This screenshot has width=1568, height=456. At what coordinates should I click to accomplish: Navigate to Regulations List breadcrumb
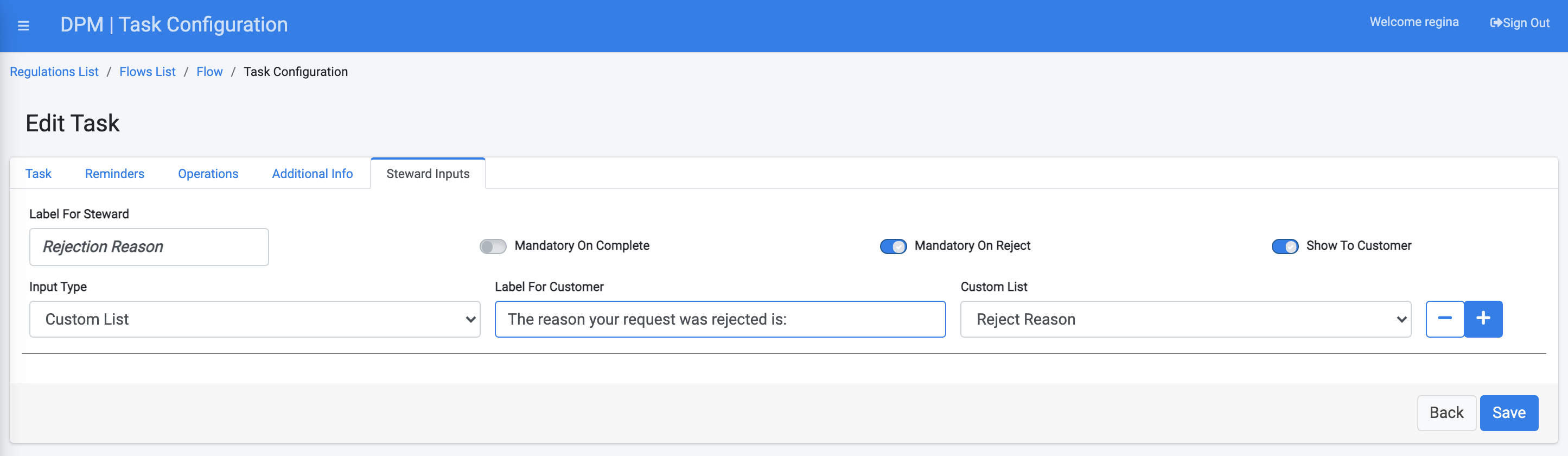[x=54, y=72]
